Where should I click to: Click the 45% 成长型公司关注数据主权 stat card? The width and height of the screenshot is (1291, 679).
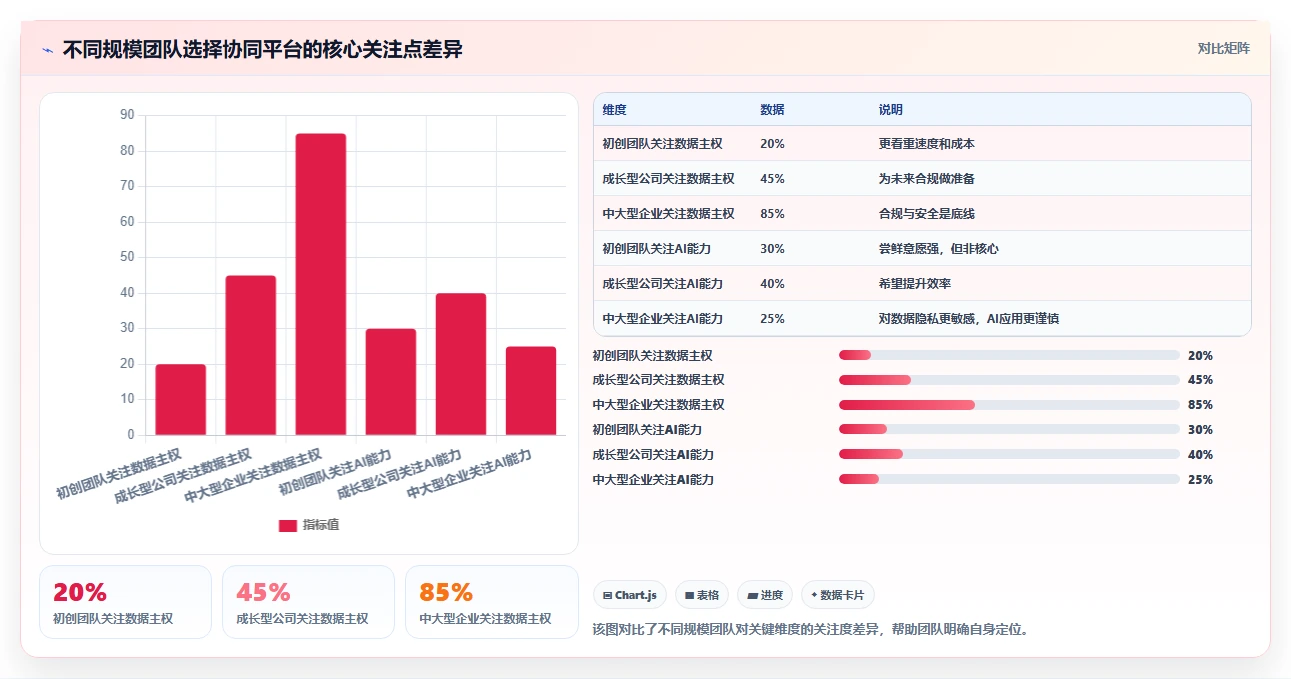point(308,602)
